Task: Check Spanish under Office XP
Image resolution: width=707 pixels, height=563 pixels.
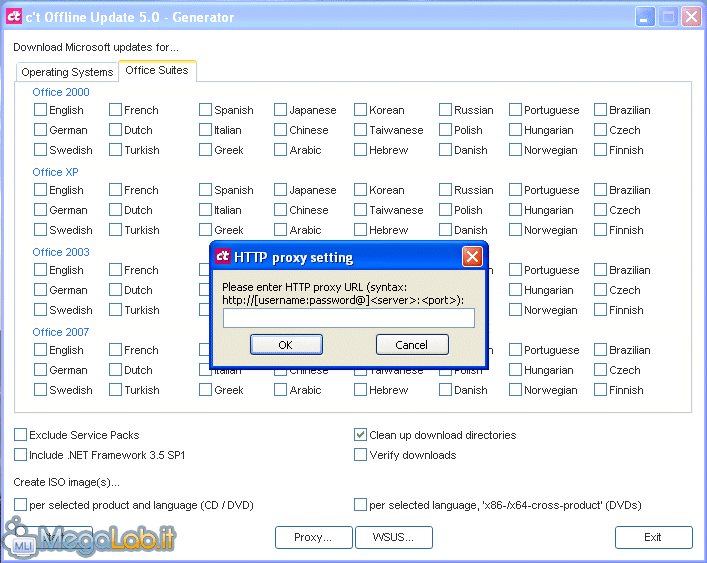Action: click(x=205, y=189)
